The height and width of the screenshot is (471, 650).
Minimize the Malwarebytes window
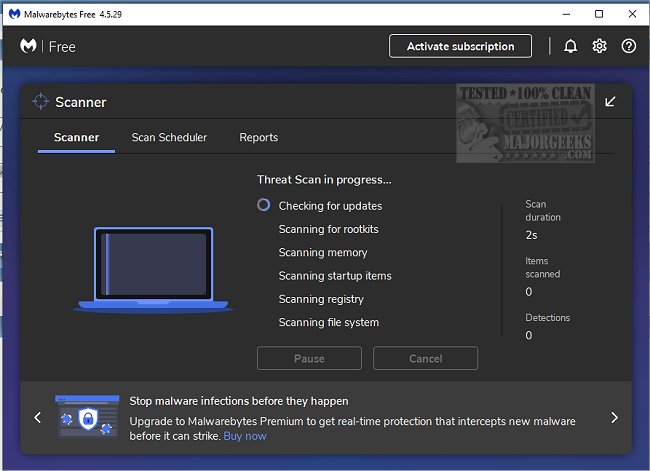click(566, 14)
